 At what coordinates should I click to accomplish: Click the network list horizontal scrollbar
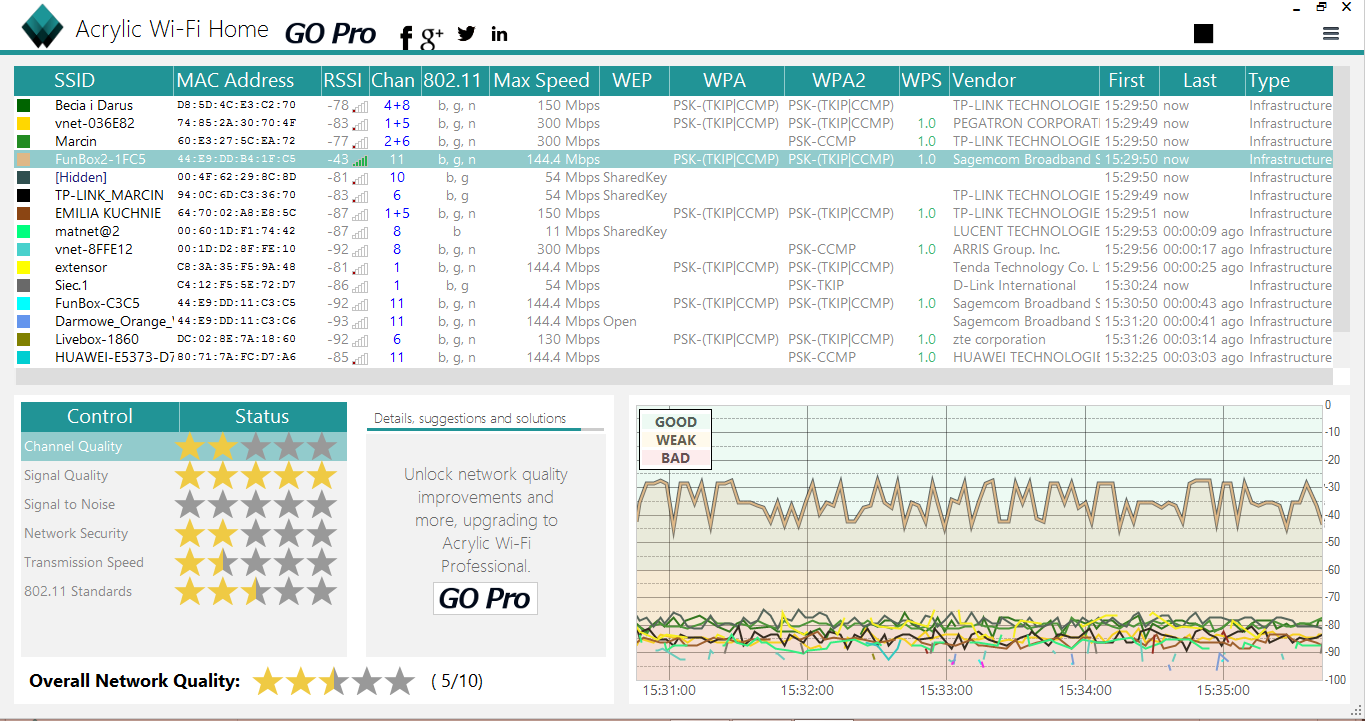pyautogui.click(x=674, y=376)
